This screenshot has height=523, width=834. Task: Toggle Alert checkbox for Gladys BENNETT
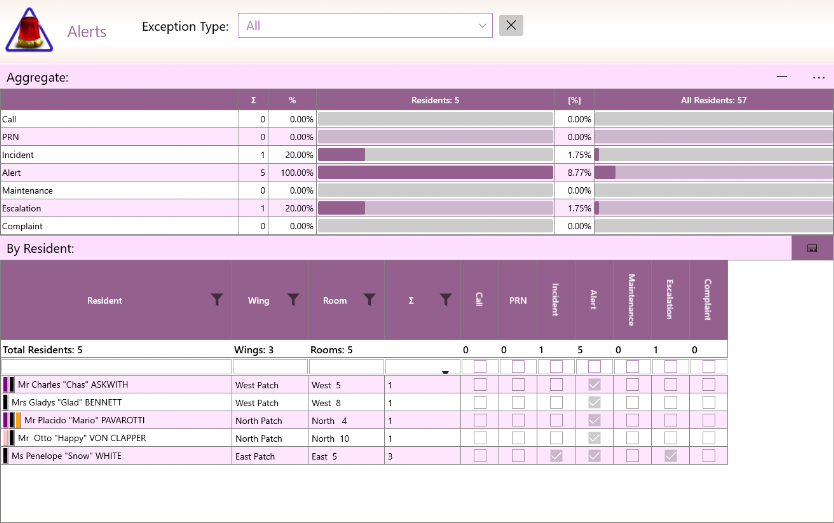pyautogui.click(x=594, y=402)
